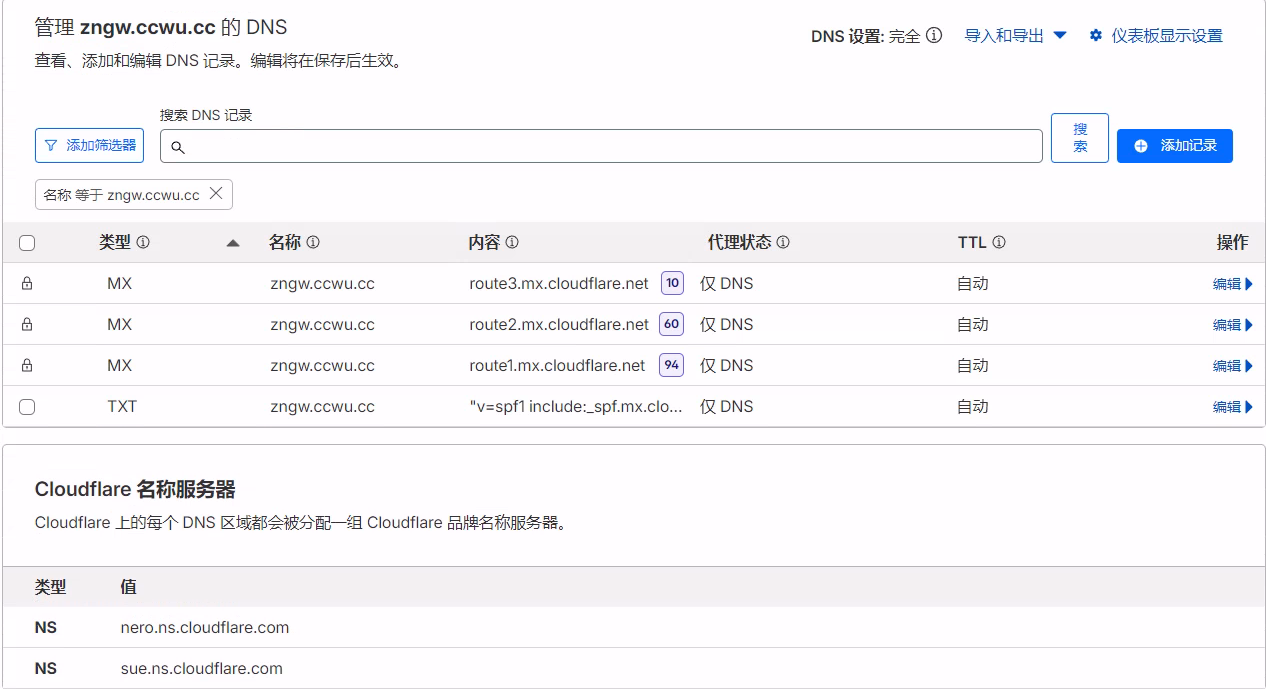
Task: Click the info icon beside TTL column header
Action: 999,243
